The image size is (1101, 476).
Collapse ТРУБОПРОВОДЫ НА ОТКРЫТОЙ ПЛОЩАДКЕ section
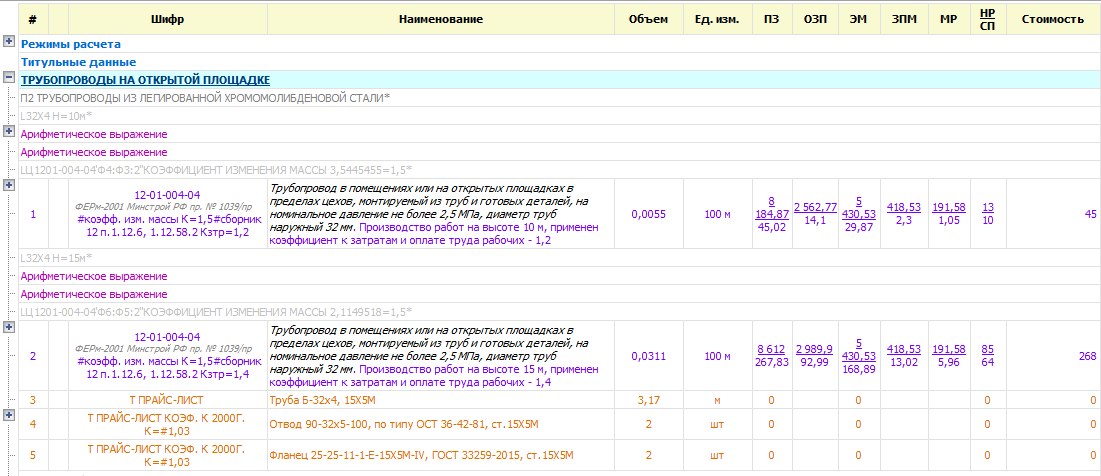point(9,79)
